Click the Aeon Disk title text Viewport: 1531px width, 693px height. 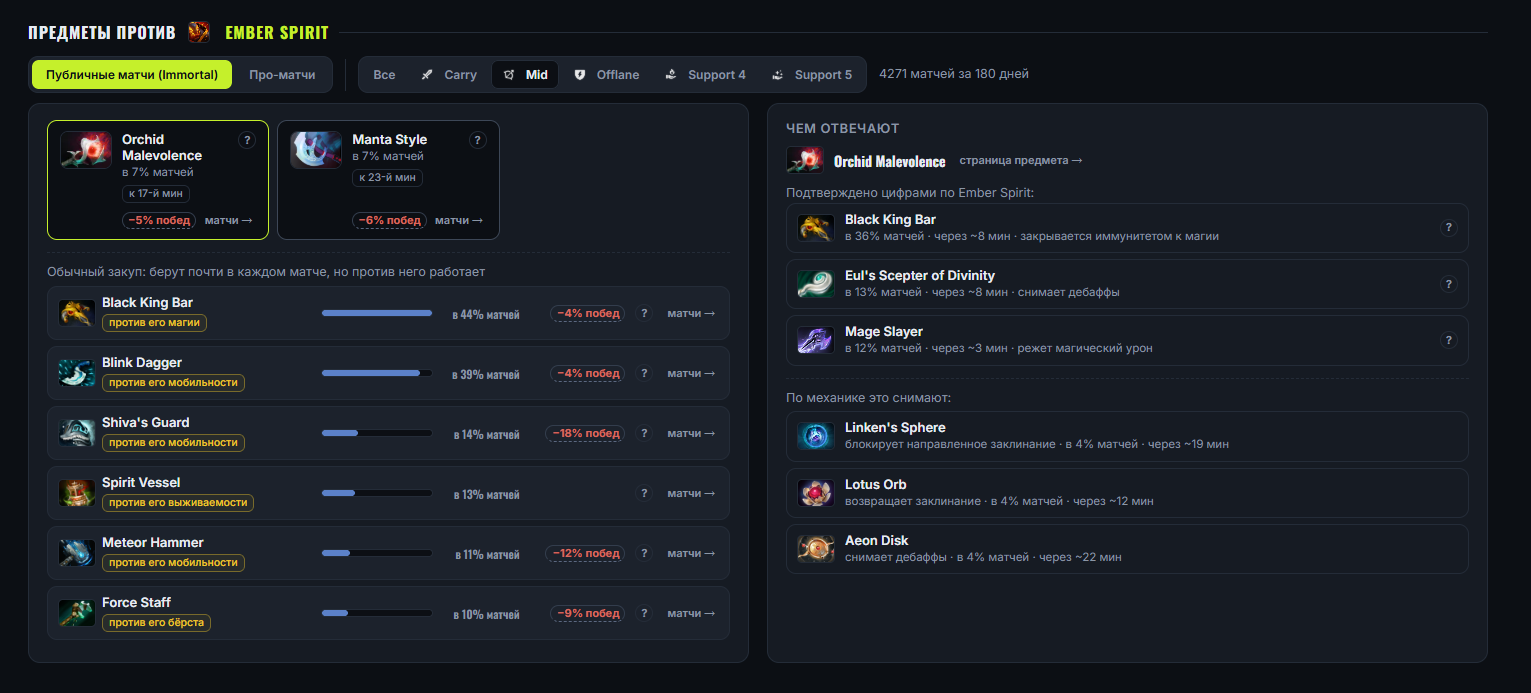(x=877, y=540)
